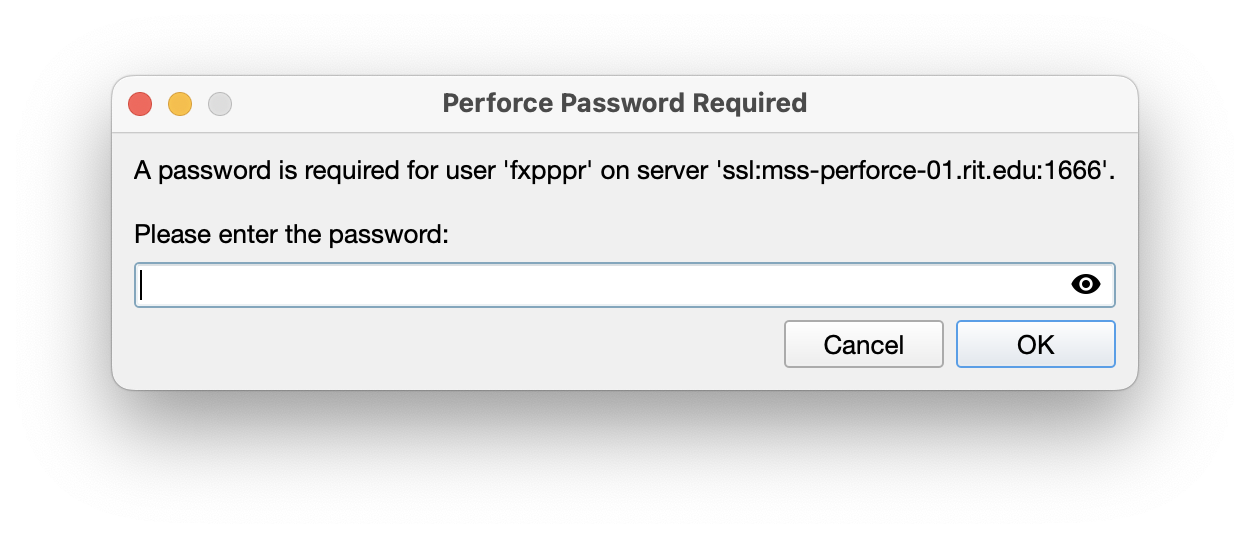
Task: Minimize the dialog using the yellow button
Action: [180, 104]
